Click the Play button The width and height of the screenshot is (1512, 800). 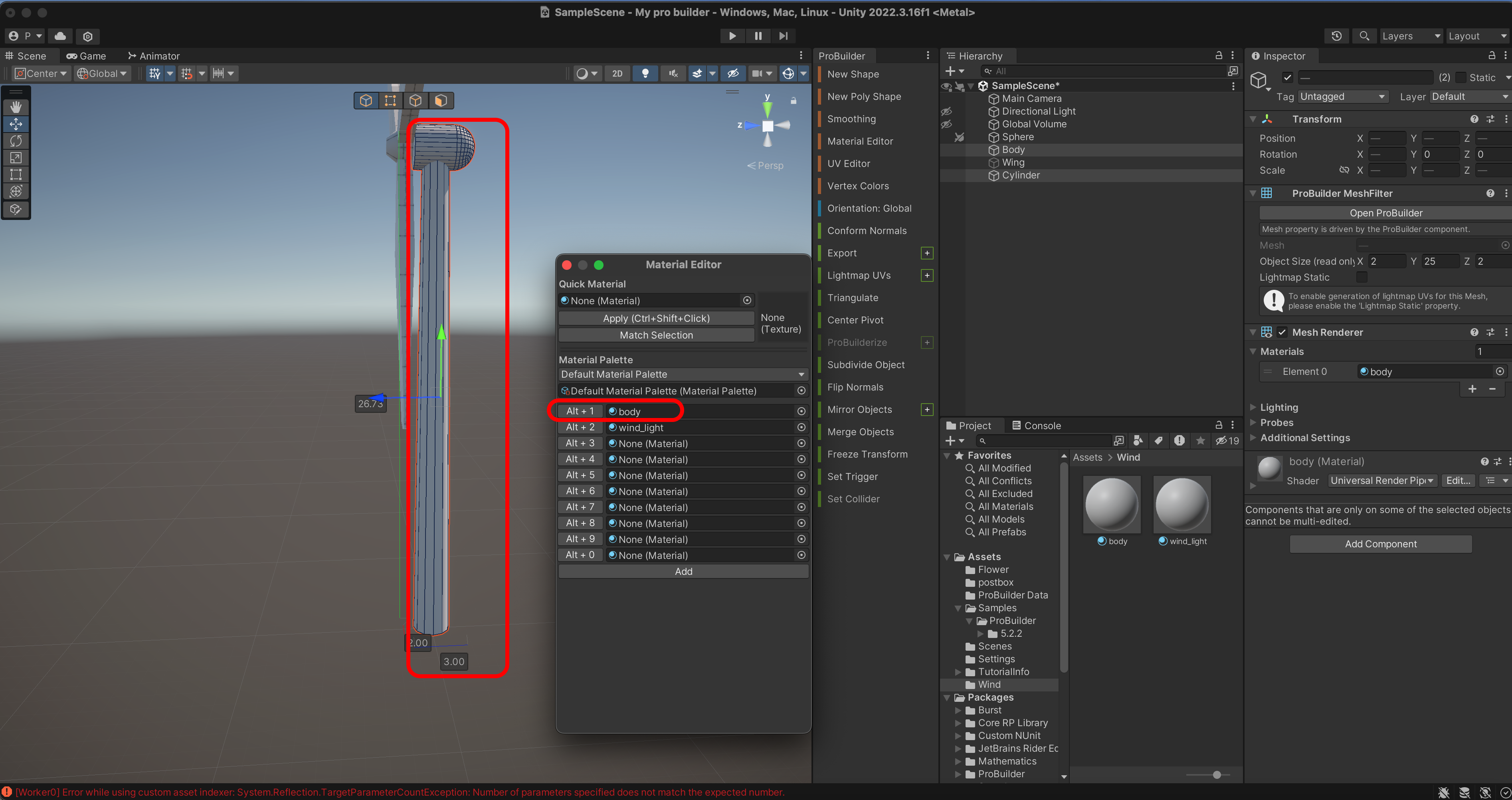(x=732, y=36)
